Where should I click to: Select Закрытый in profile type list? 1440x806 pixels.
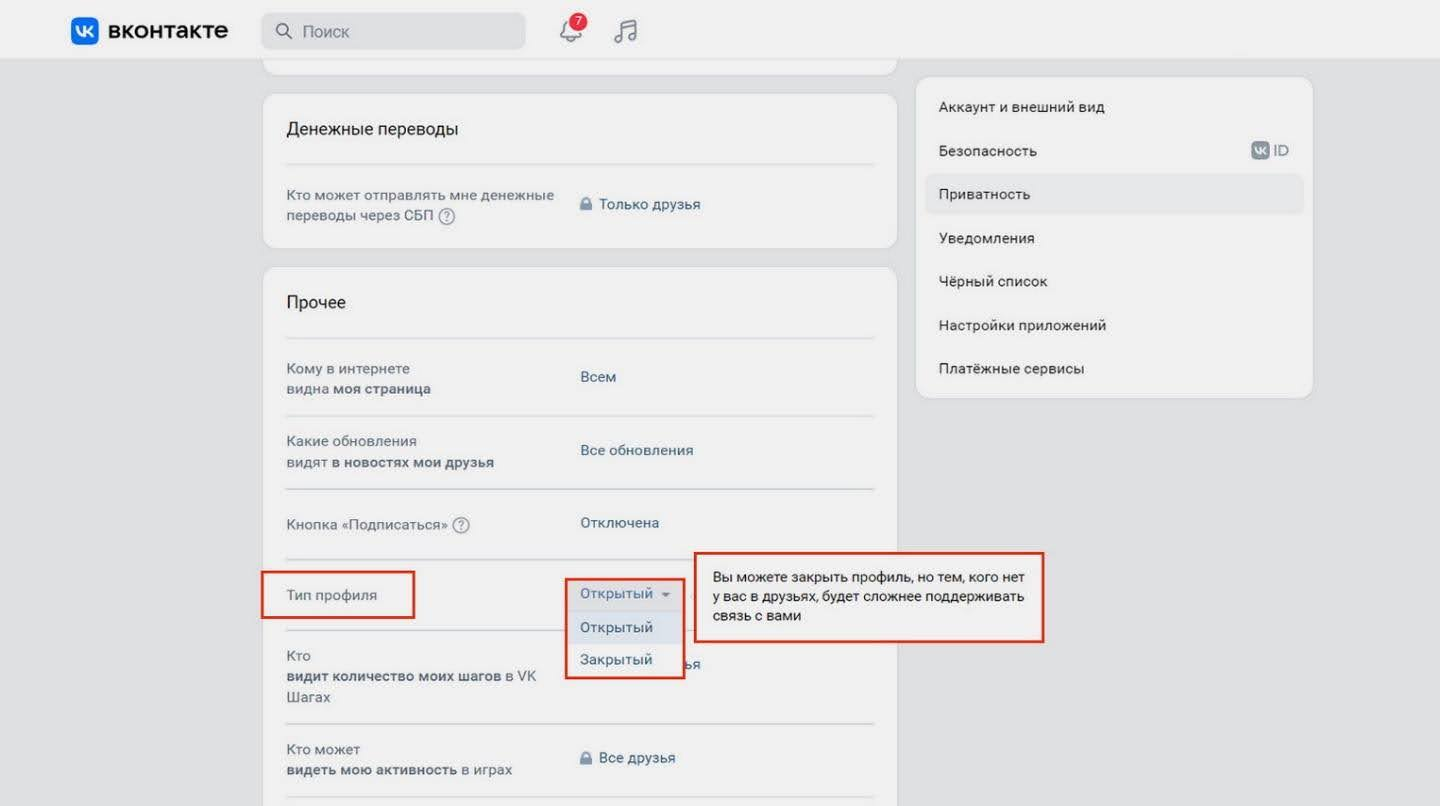click(x=616, y=660)
